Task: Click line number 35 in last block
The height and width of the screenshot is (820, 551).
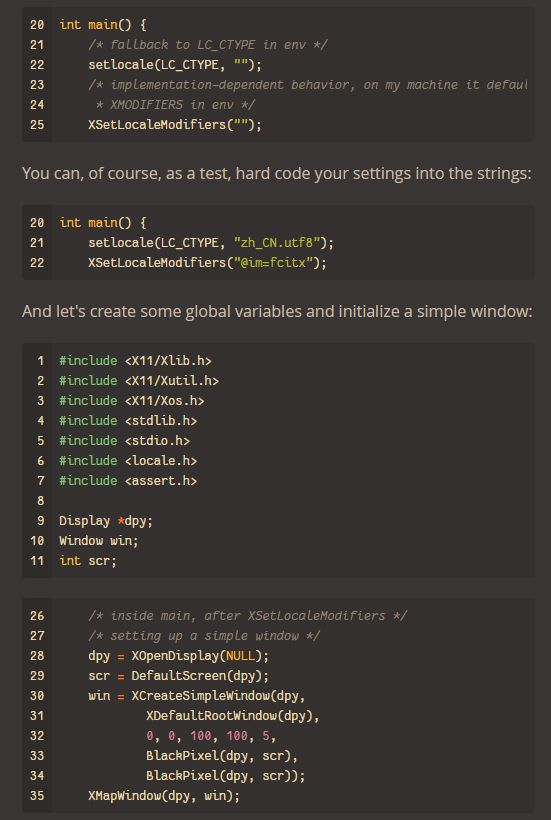Action: pyautogui.click(x=37, y=795)
